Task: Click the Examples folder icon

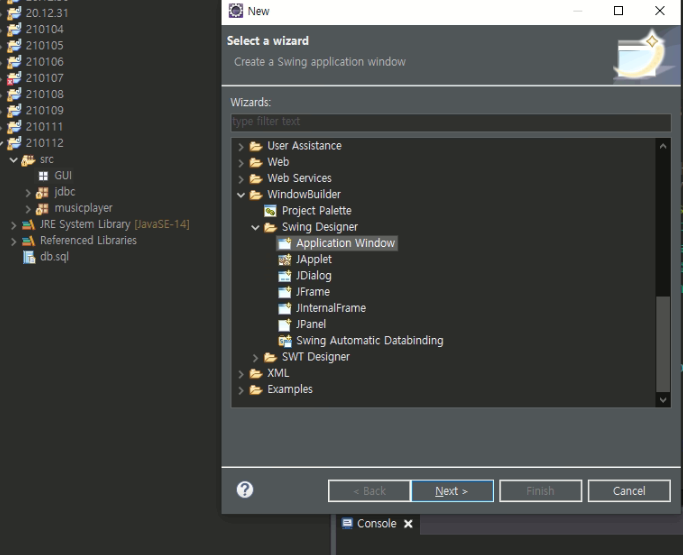Action: 256,389
